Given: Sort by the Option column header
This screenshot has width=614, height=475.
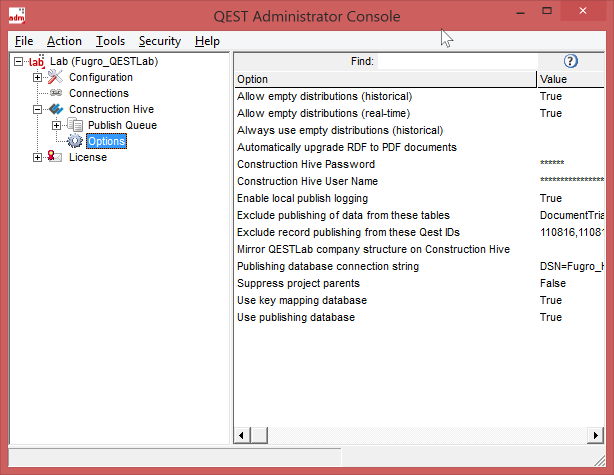Looking at the screenshot, I should [x=385, y=79].
